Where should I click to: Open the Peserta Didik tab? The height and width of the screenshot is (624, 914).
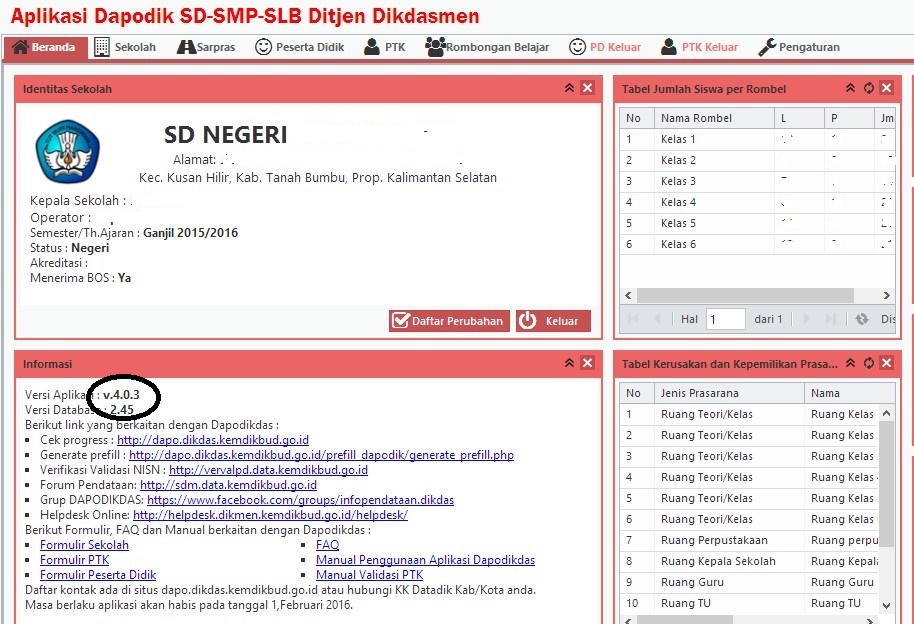pyautogui.click(x=300, y=47)
